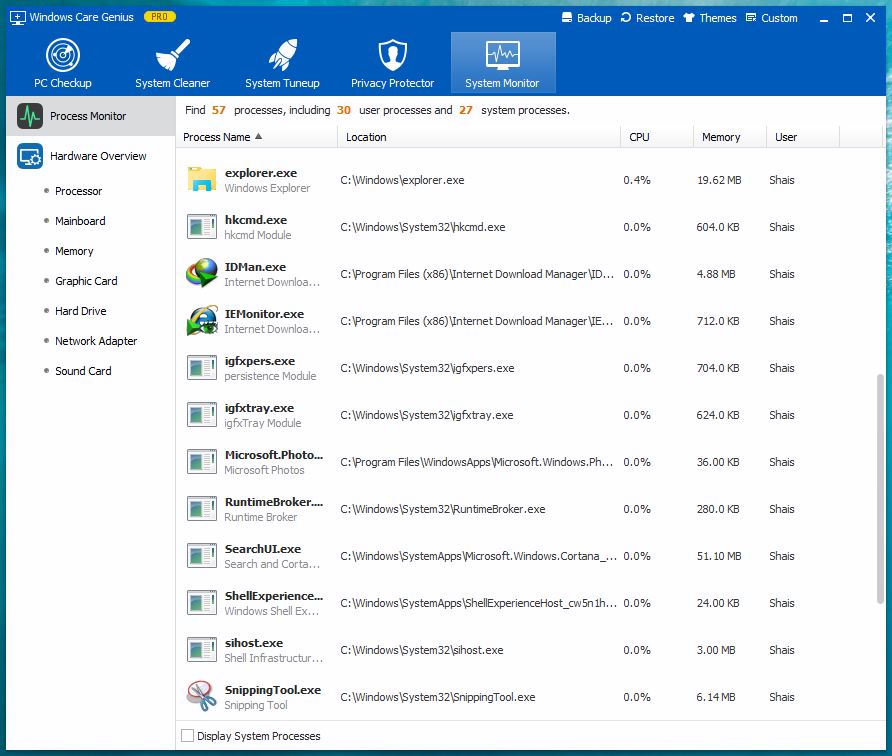The image size is (892, 756).
Task: Click the PRO badge
Action: tap(159, 17)
